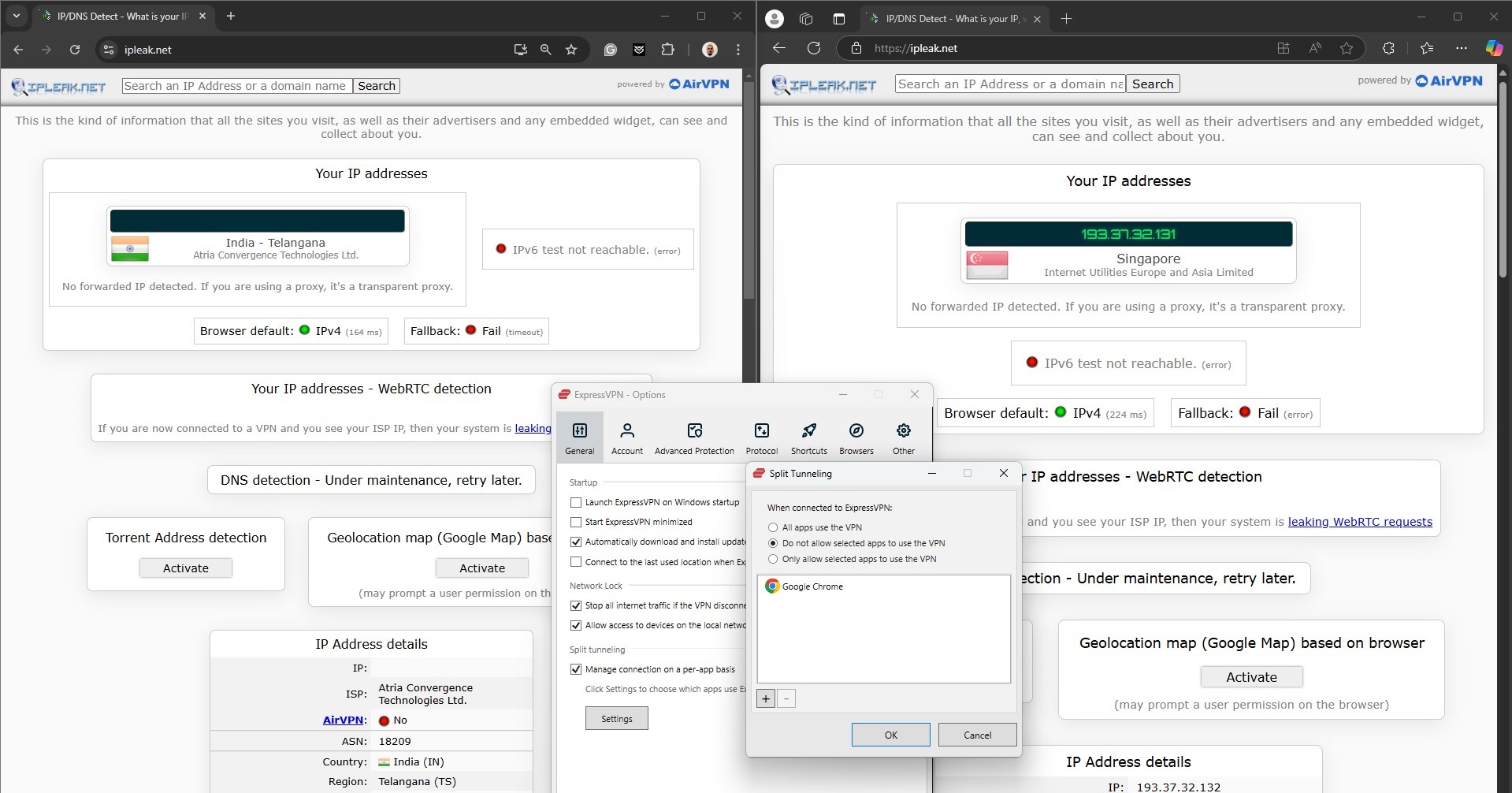The image size is (1512, 793).
Task: Click the zoom magnifier icon in Chrome's address bar
Action: [545, 50]
